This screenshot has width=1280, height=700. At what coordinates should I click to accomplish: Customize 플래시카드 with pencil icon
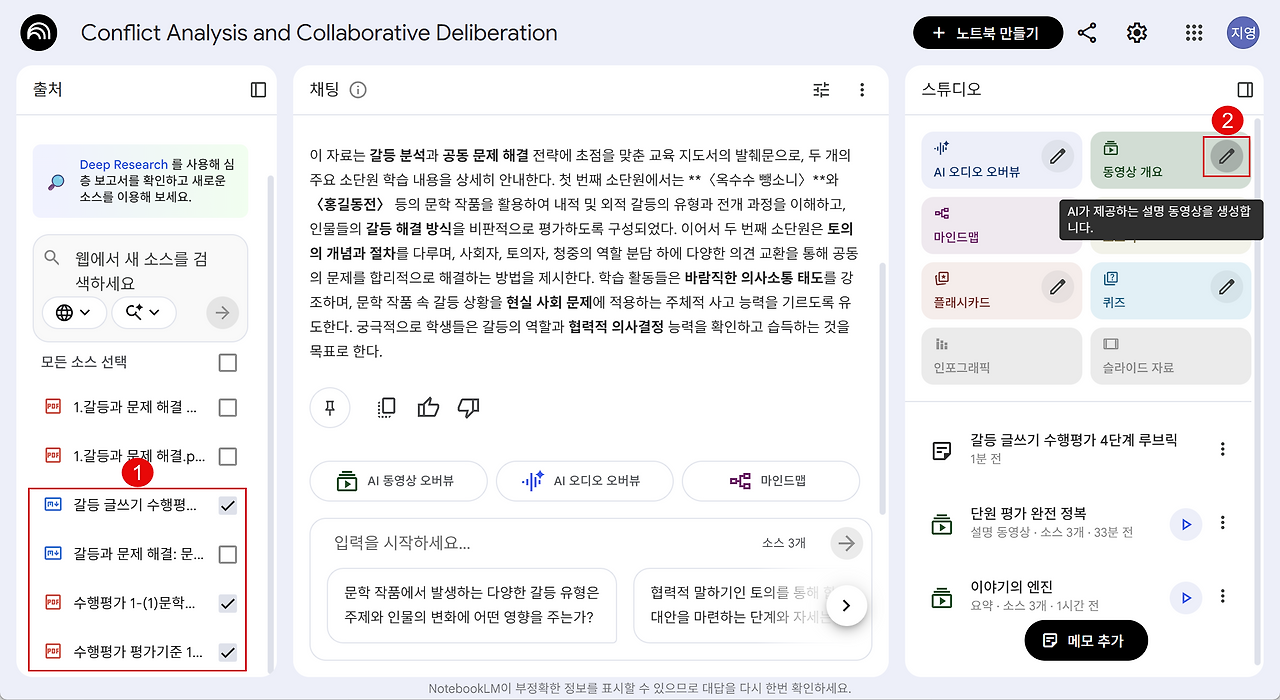point(1058,287)
